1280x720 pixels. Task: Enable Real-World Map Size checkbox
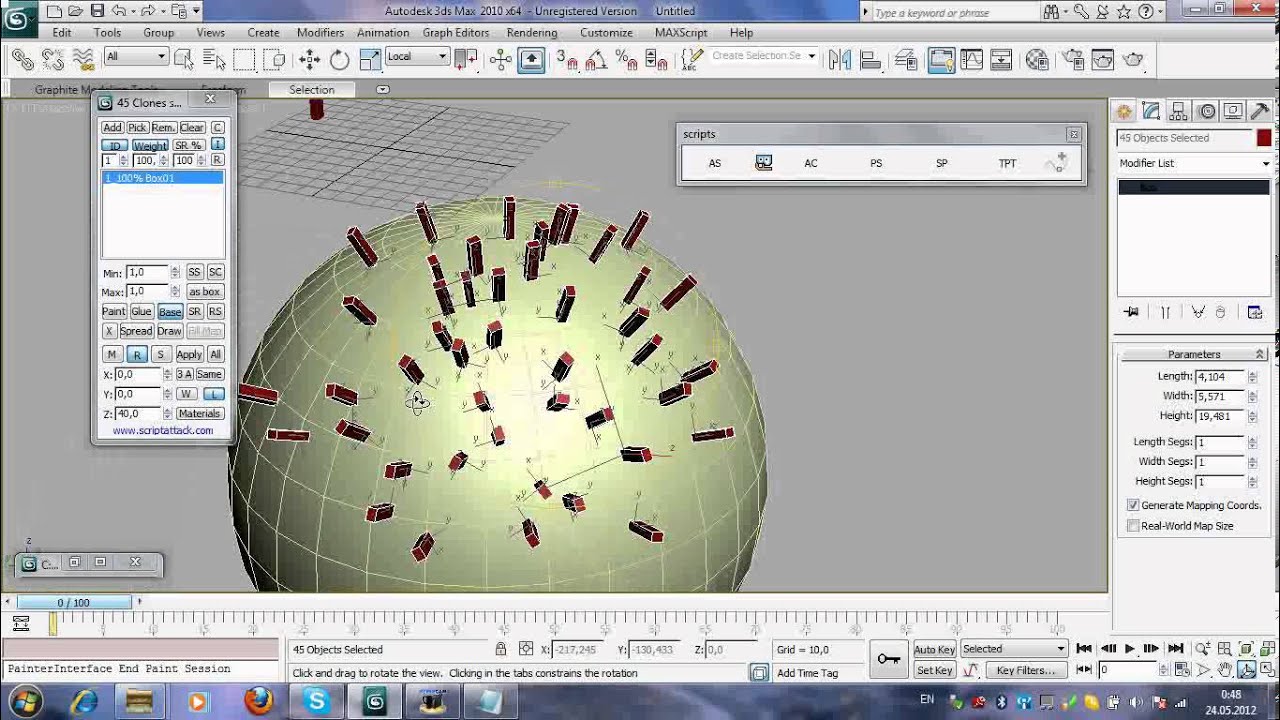(1133, 526)
